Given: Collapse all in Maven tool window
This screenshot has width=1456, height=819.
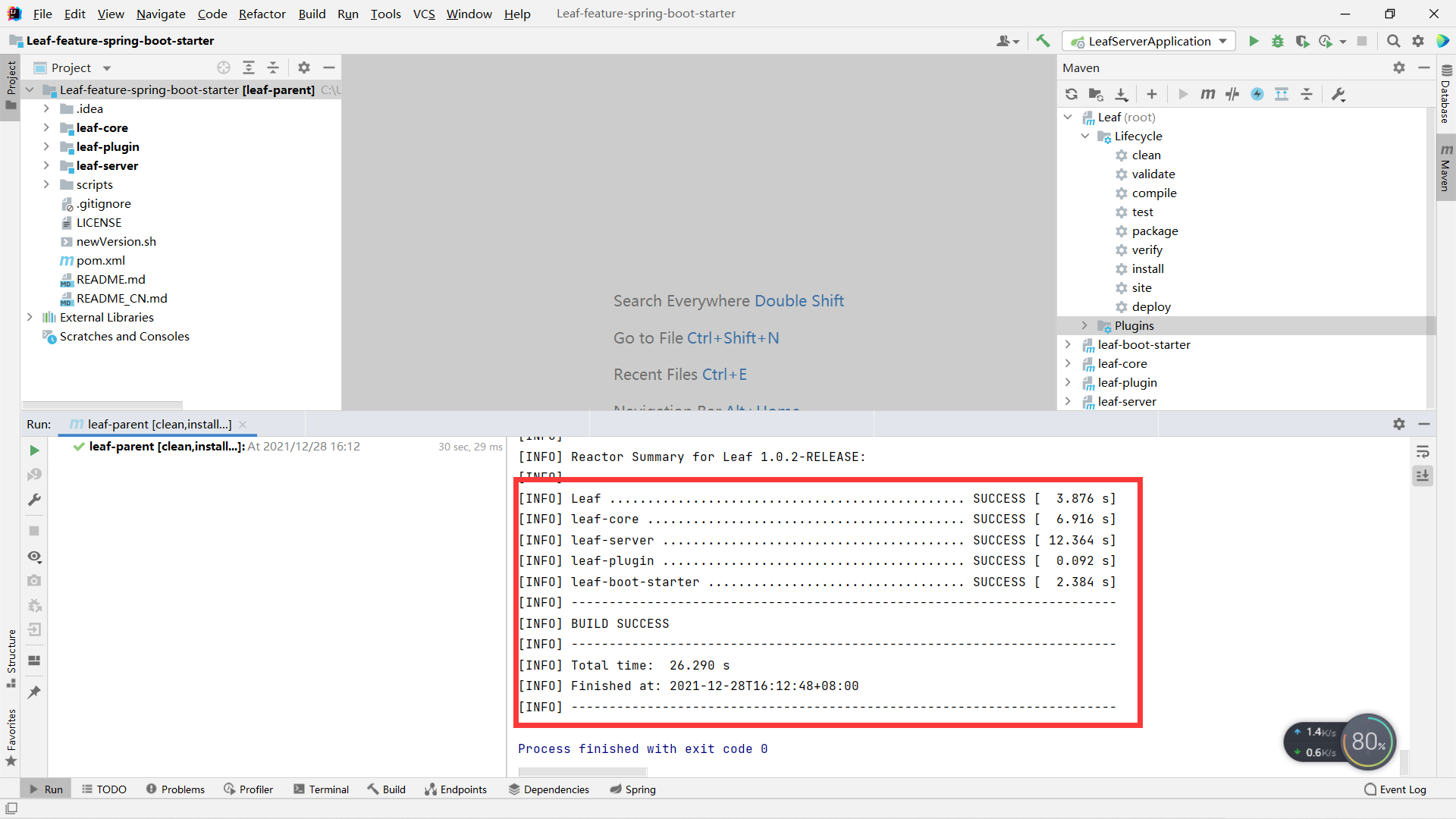Looking at the screenshot, I should [x=1307, y=94].
